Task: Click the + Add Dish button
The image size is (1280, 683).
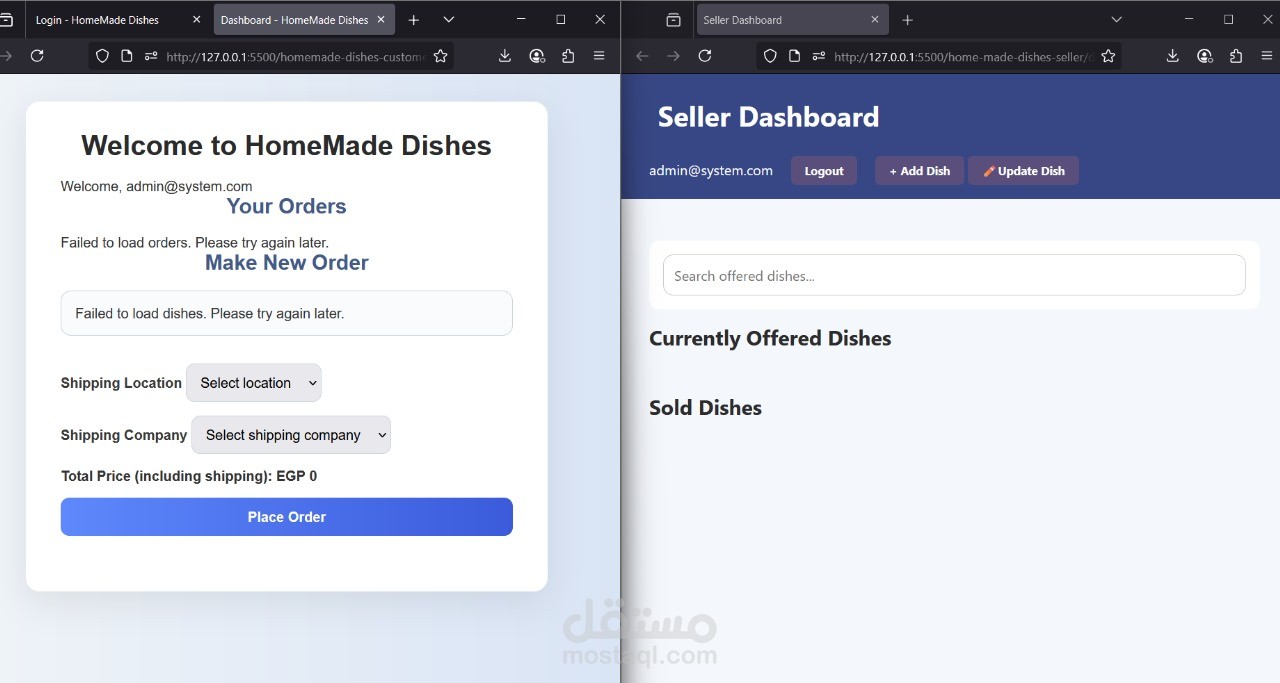Action: 920,171
